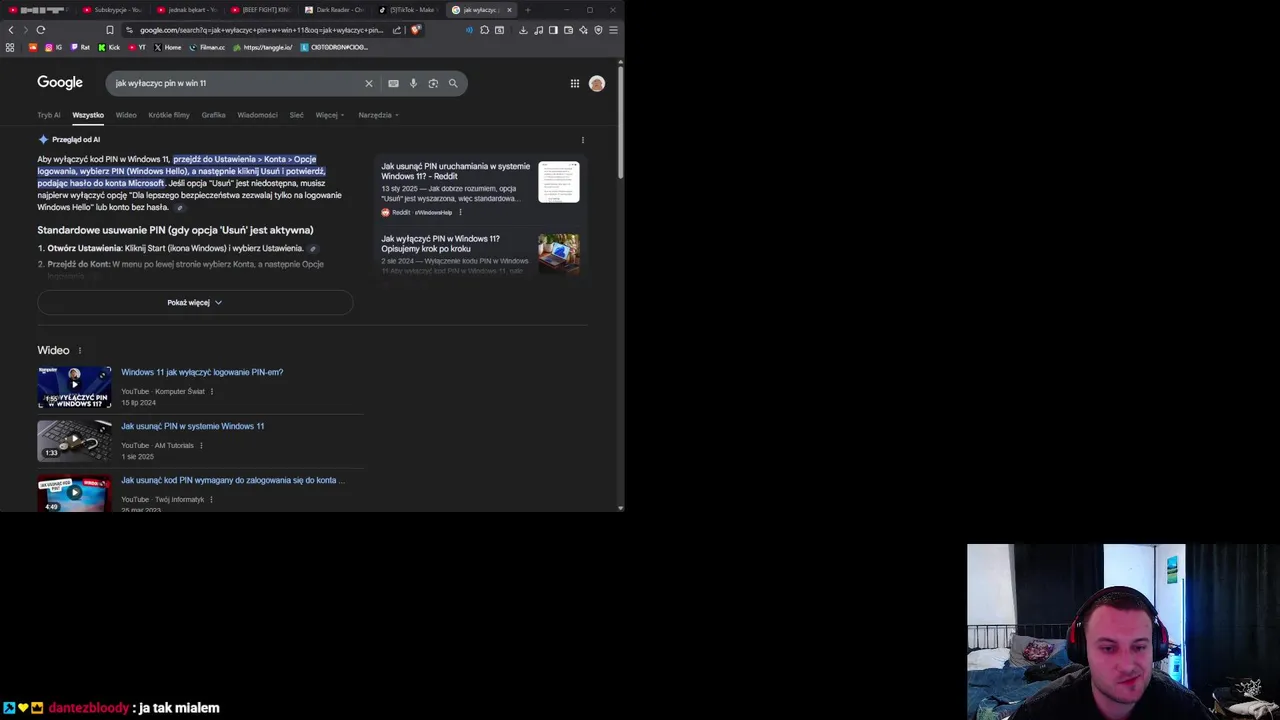Screen dimensions: 1280x720
Task: Click the 1:33 AM Tutorials video thumbnail
Action: click(x=74, y=441)
